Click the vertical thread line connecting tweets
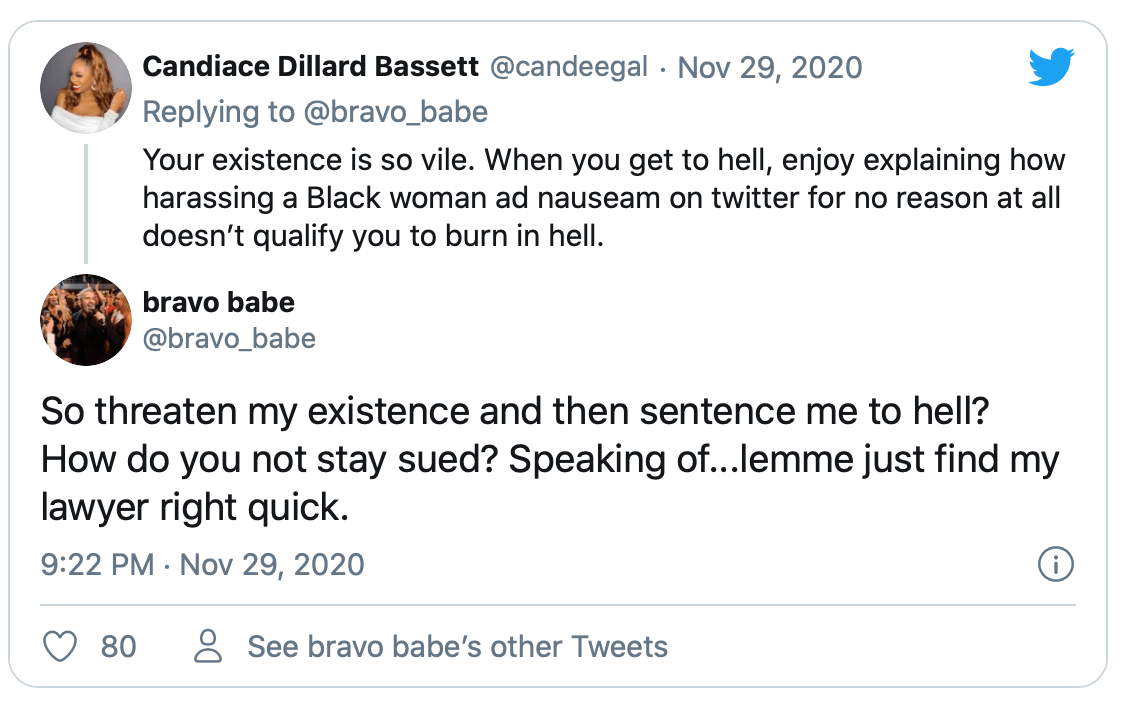The height and width of the screenshot is (714, 1126). 86,204
